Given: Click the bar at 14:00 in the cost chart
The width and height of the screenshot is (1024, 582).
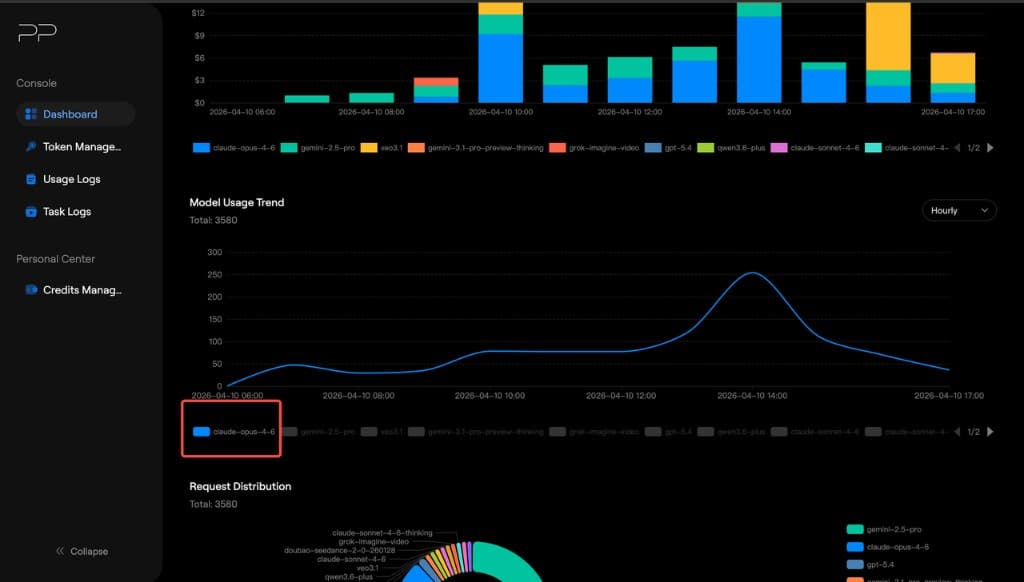Looking at the screenshot, I should pos(759,52).
